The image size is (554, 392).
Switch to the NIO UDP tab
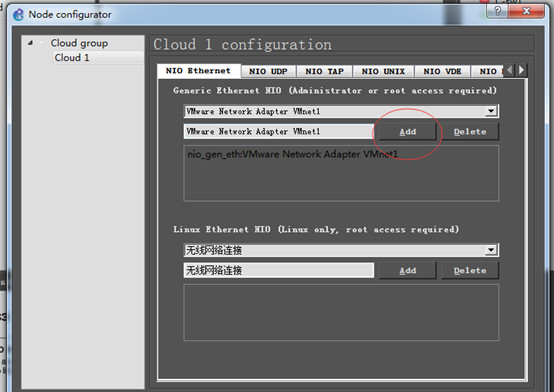[269, 71]
